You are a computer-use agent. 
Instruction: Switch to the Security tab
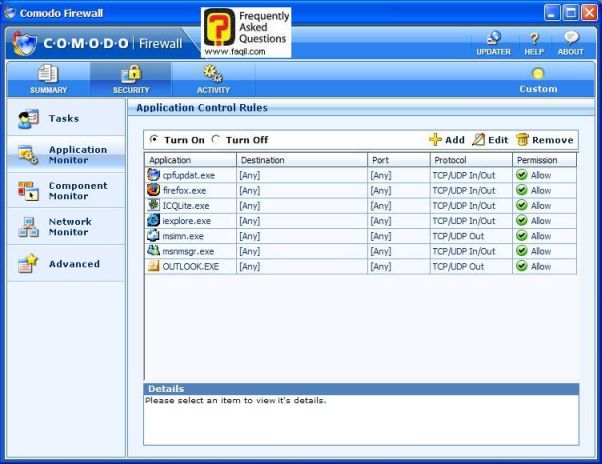point(131,79)
